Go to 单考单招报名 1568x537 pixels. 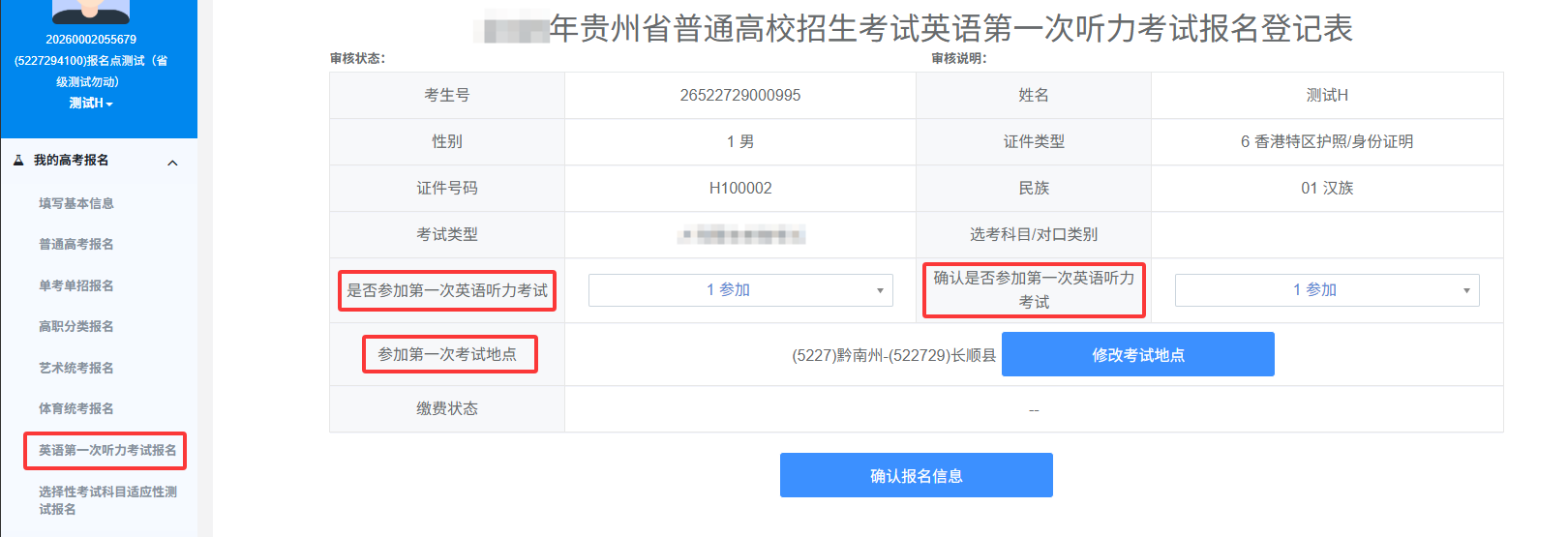click(76, 285)
